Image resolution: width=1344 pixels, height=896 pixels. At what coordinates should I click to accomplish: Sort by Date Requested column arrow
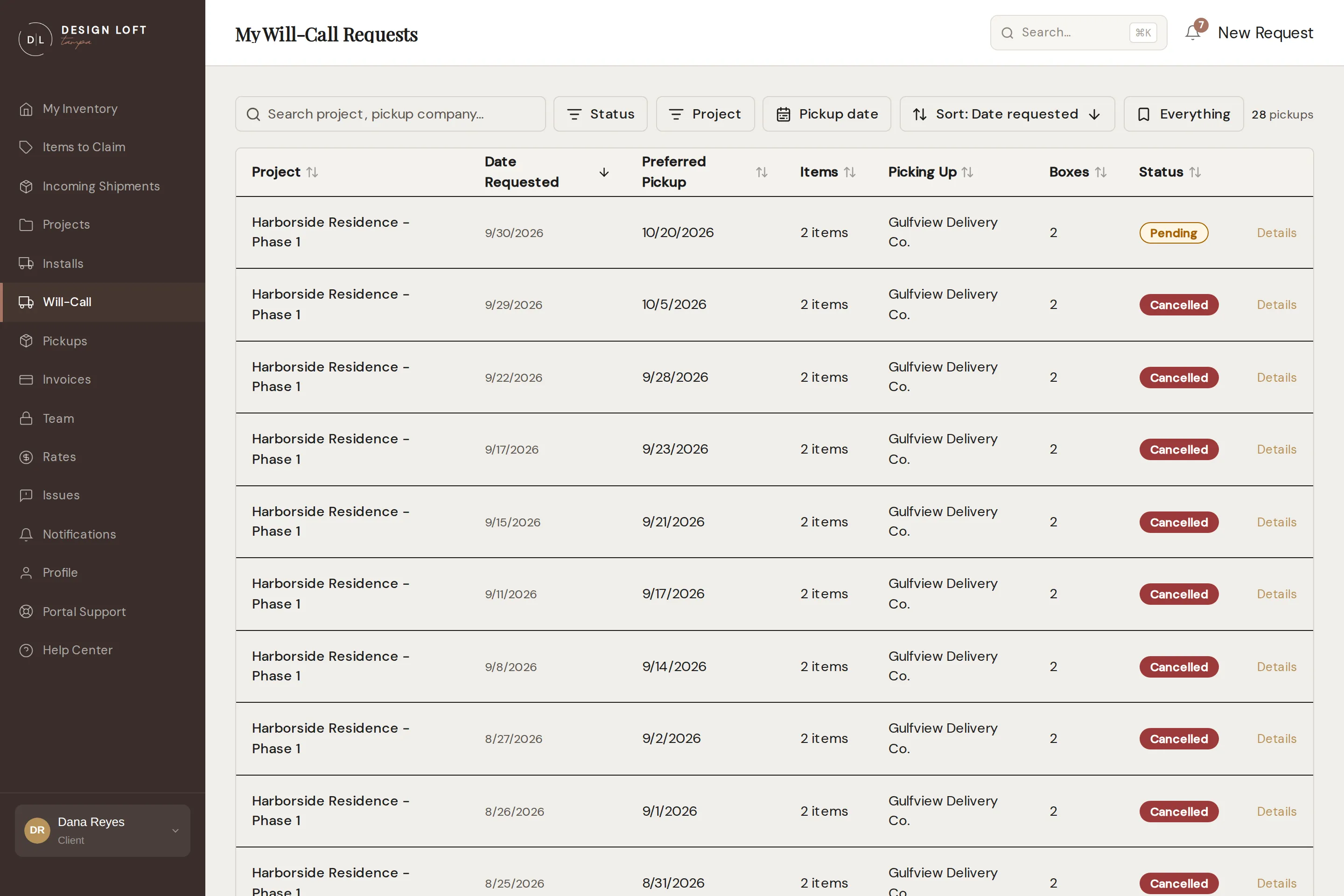[x=604, y=172]
